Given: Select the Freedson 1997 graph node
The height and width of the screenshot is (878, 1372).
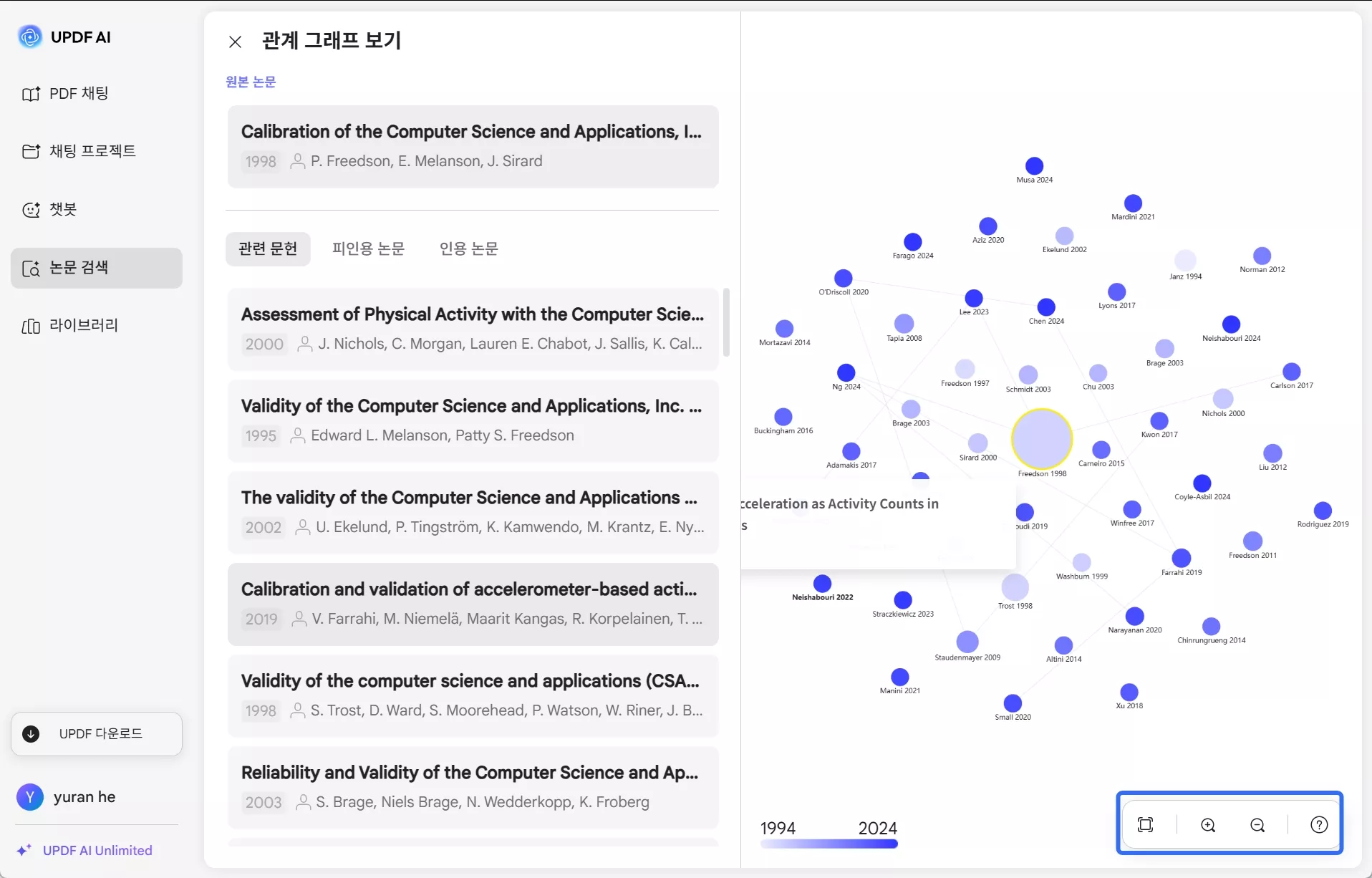Looking at the screenshot, I should point(965,369).
